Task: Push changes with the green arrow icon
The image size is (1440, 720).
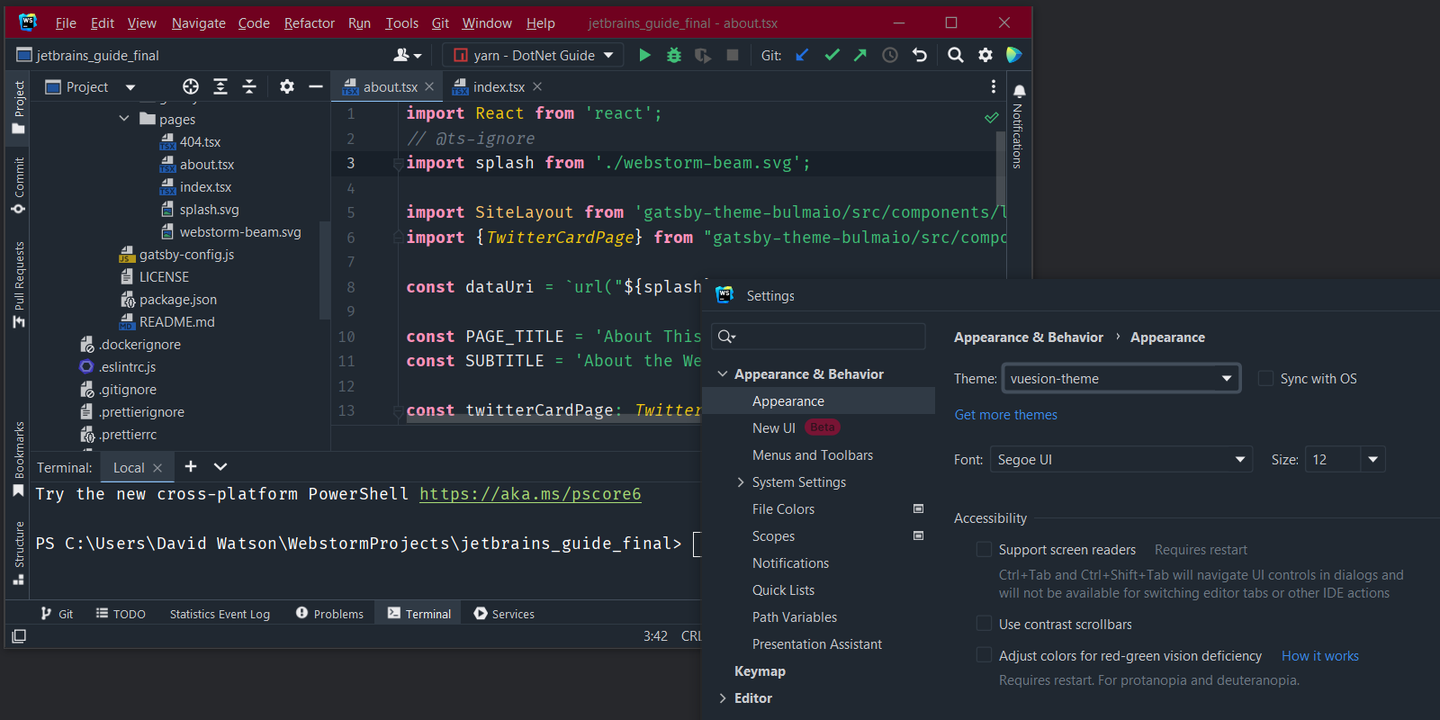Action: pos(859,55)
